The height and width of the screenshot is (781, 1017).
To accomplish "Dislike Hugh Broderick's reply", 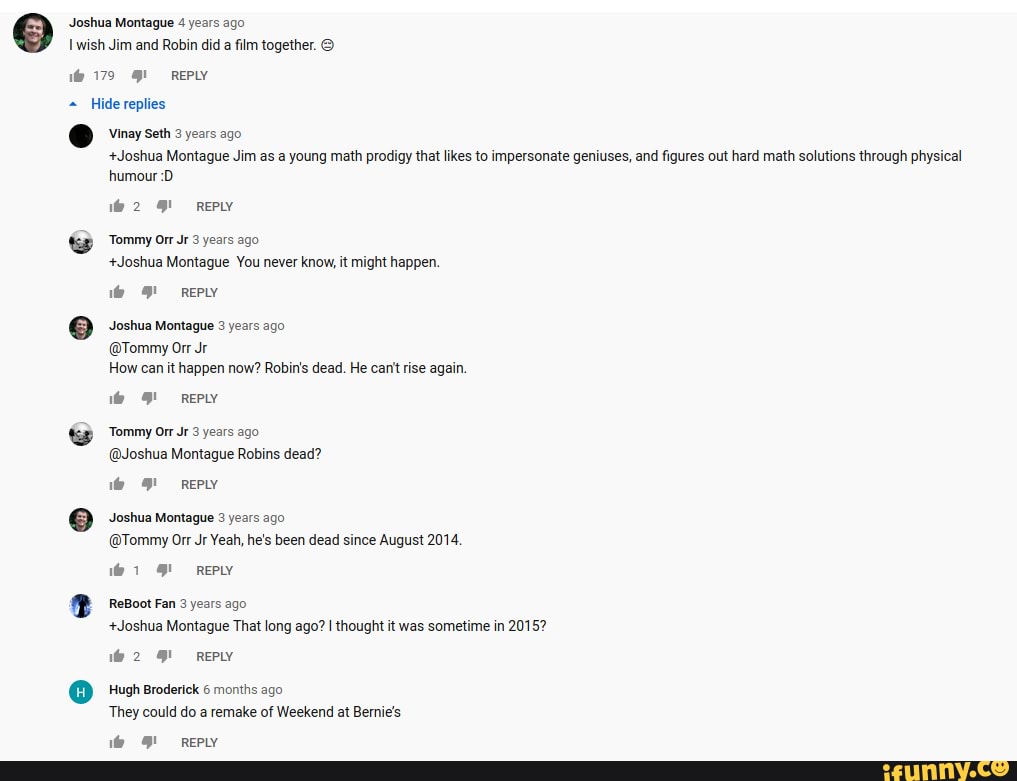I will pyautogui.click(x=149, y=742).
